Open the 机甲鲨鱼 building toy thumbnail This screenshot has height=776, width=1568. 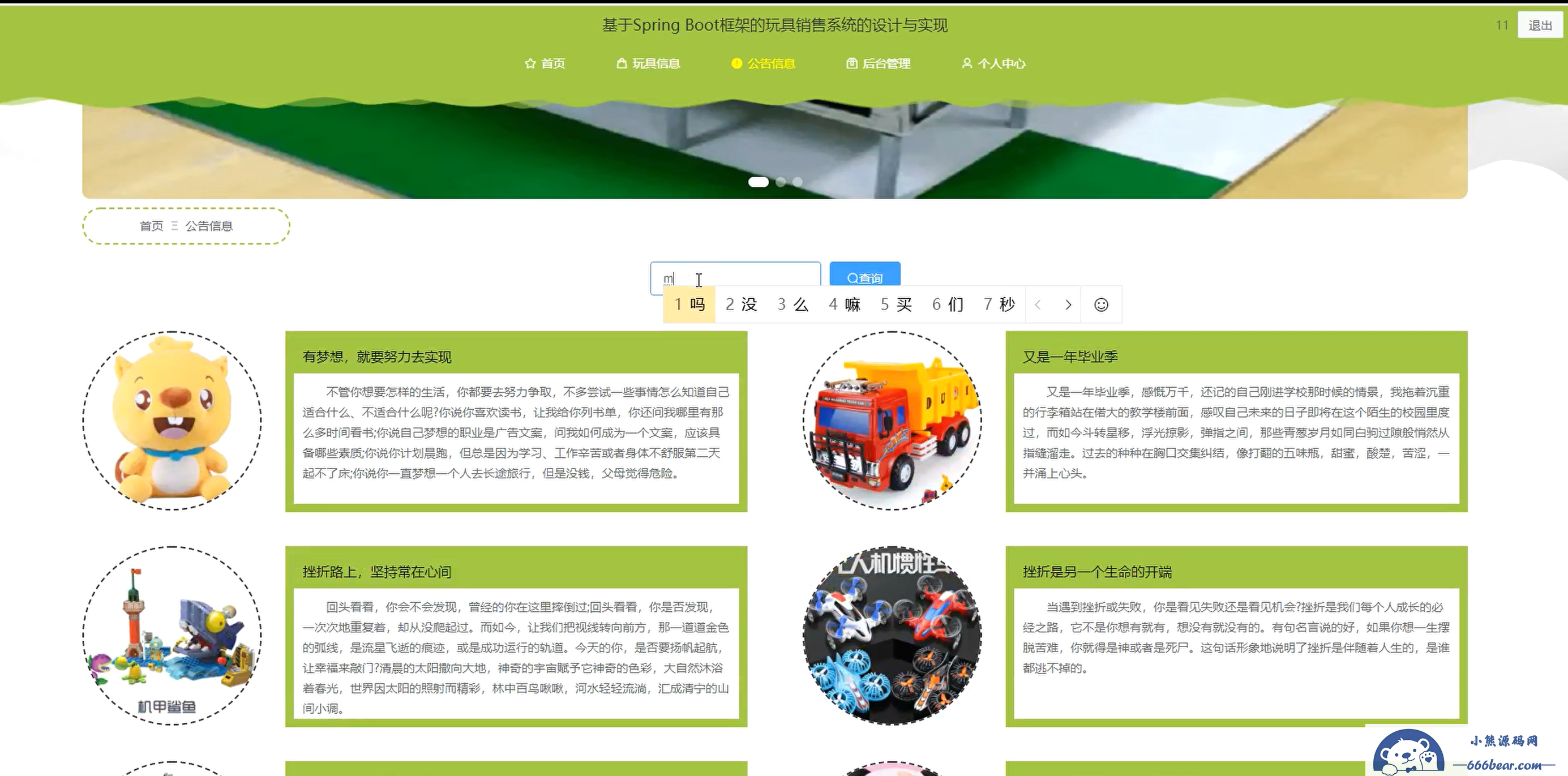pos(172,636)
